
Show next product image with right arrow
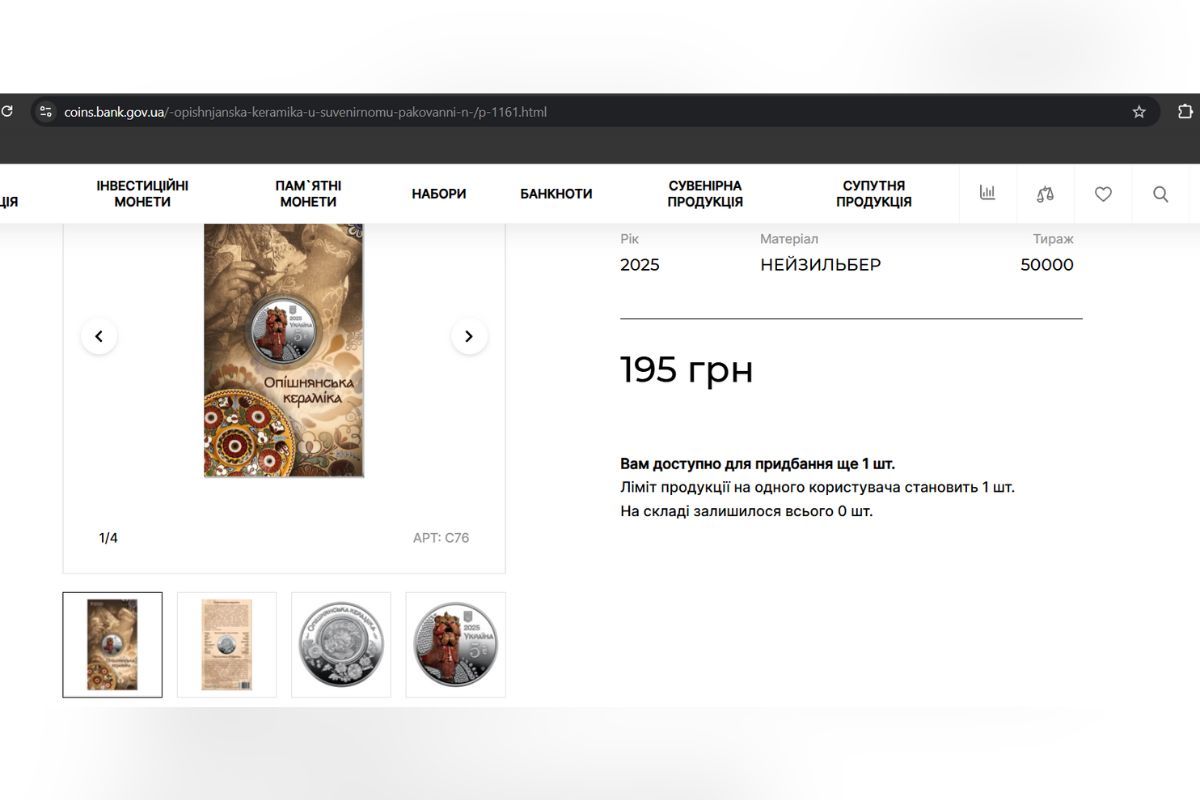469,336
